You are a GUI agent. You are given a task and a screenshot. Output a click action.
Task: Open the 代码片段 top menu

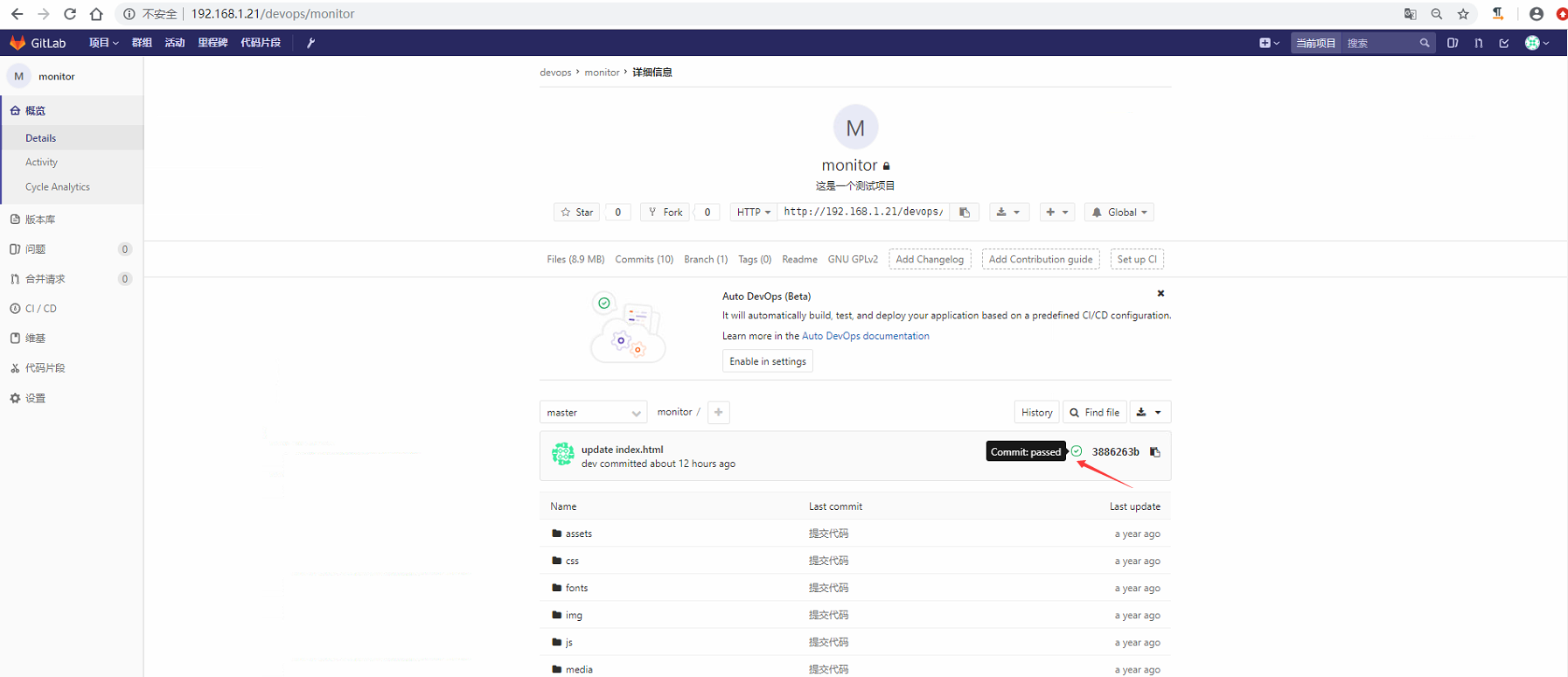coord(261,43)
